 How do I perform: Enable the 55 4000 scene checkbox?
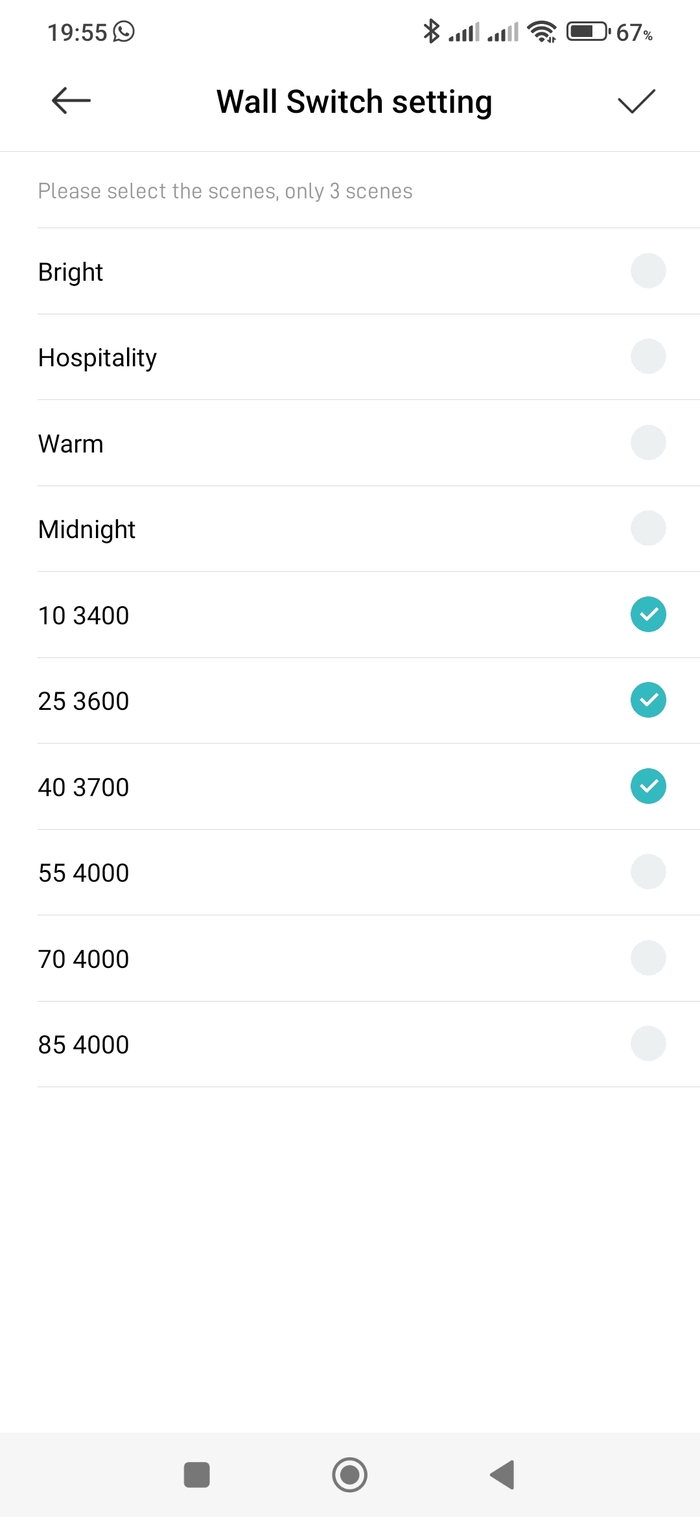(x=648, y=872)
